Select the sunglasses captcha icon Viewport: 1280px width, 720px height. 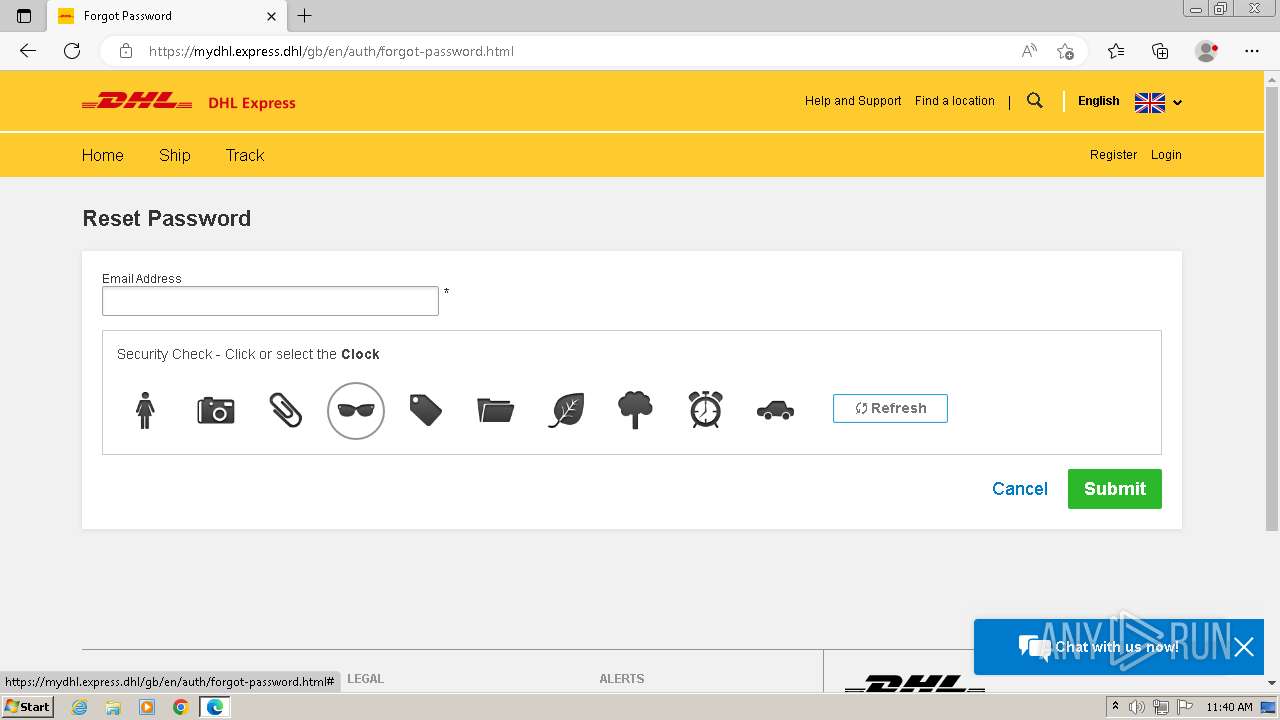coord(356,410)
